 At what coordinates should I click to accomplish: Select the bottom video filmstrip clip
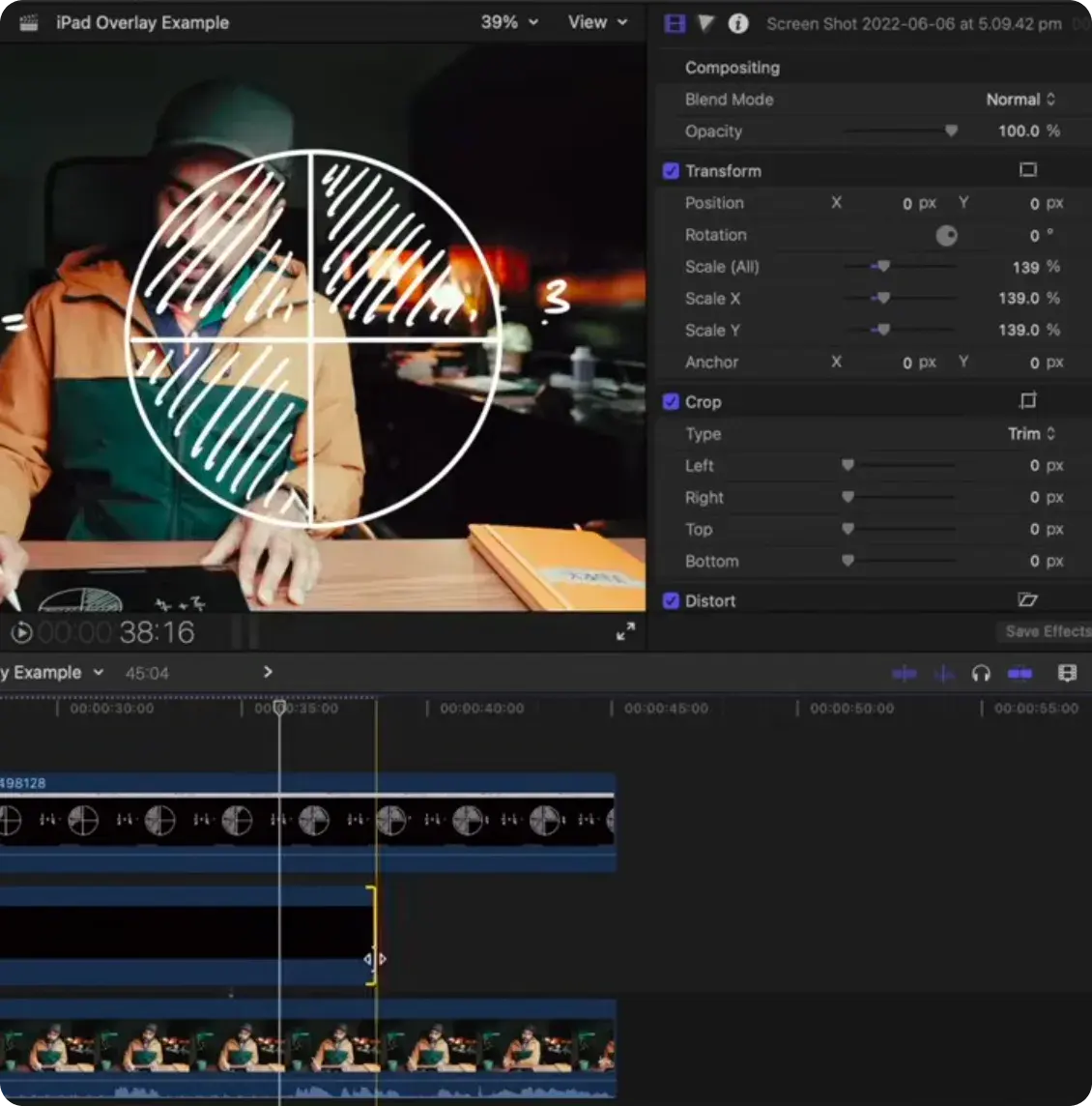307,1049
